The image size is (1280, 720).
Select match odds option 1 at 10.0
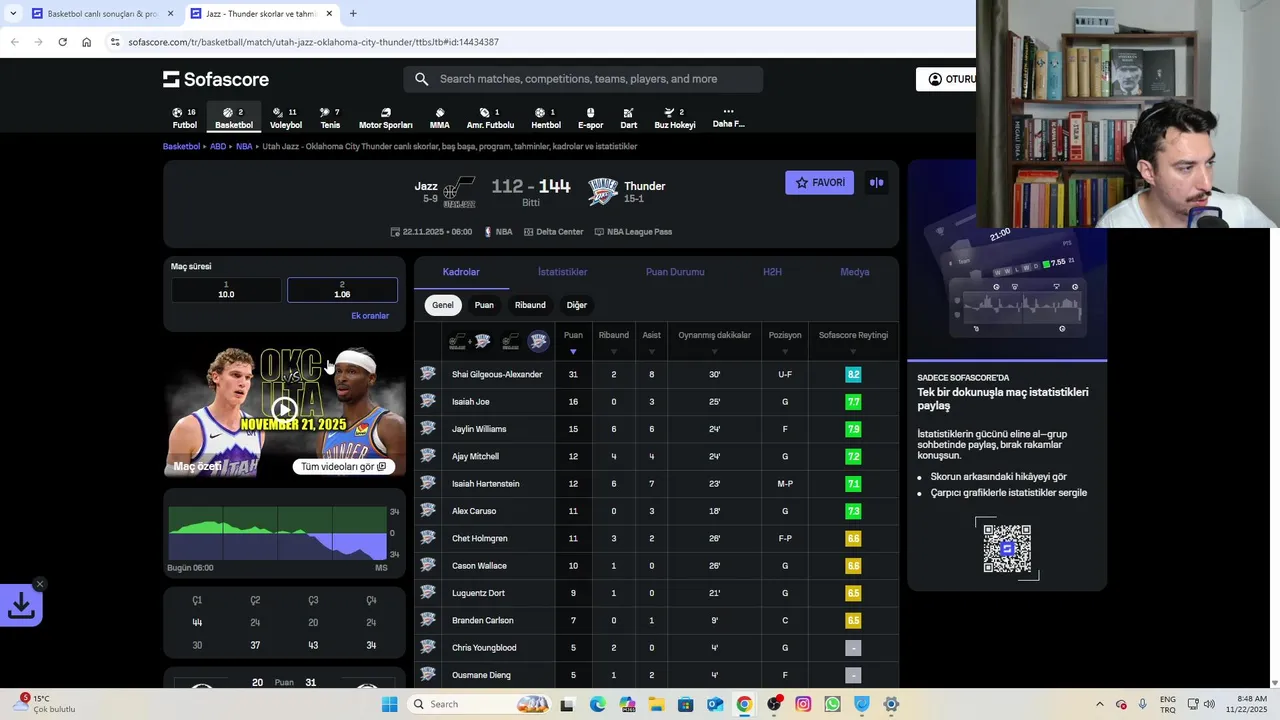click(x=226, y=290)
